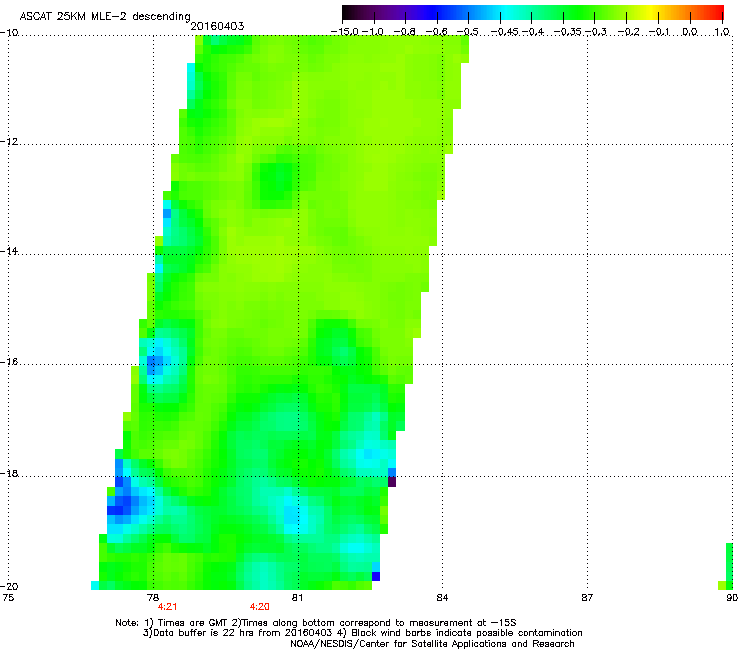Click the color bar label -0.2
The width and height of the screenshot is (740, 650).
[628, 32]
